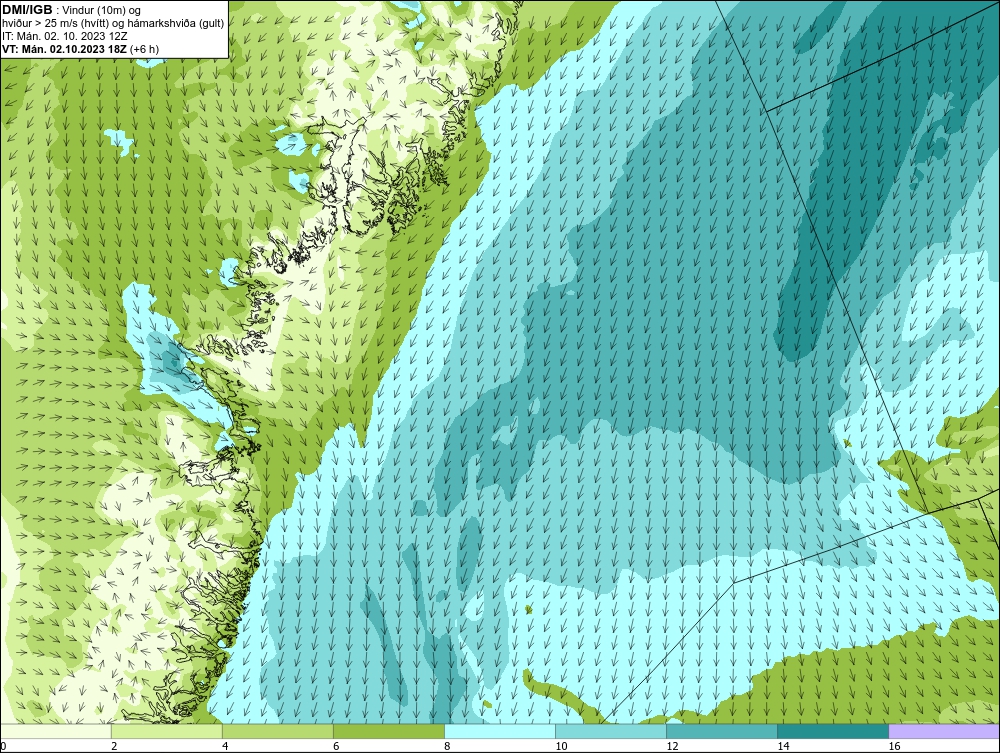Click the legend label 14
Image resolution: width=1000 pixels, height=753 pixels.
pyautogui.click(x=783, y=746)
